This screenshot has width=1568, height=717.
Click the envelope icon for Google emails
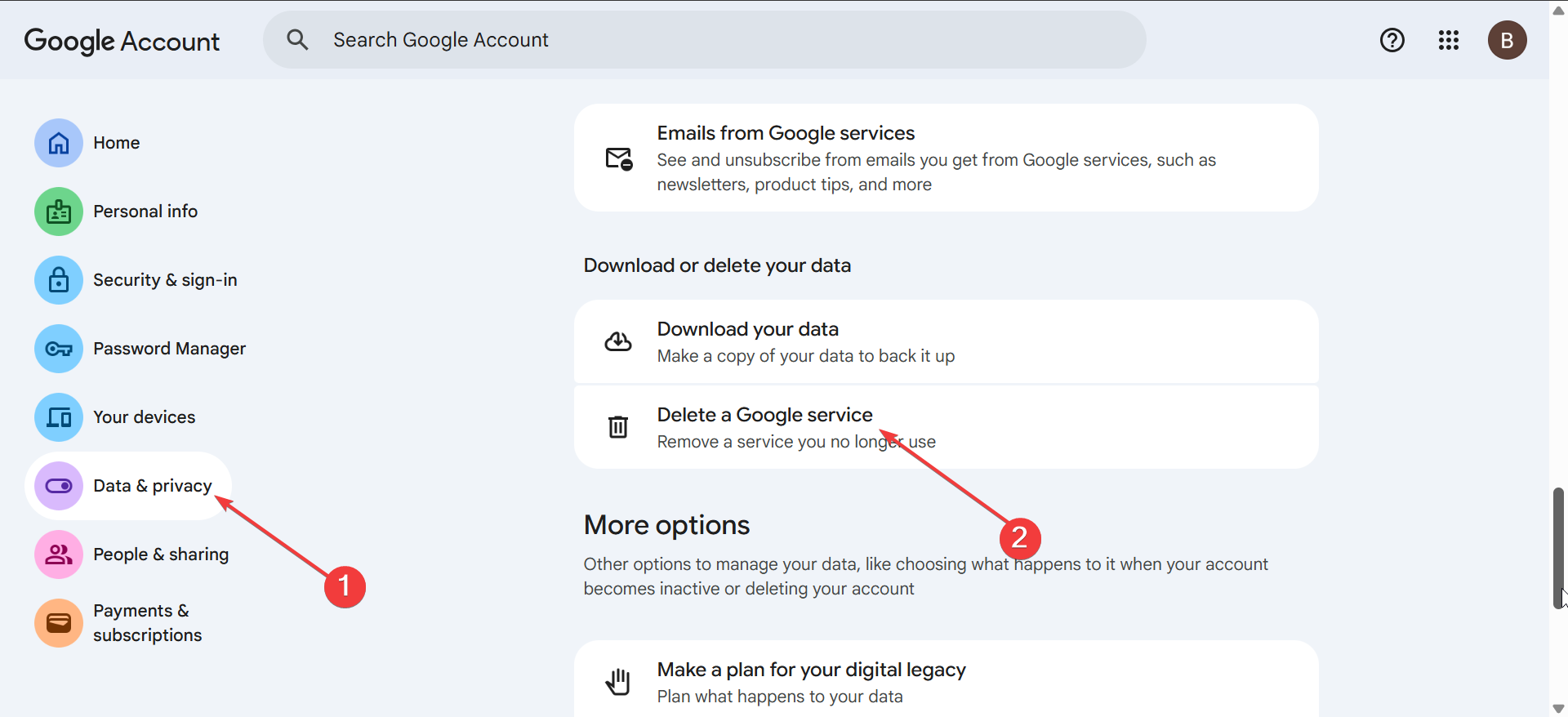point(619,158)
